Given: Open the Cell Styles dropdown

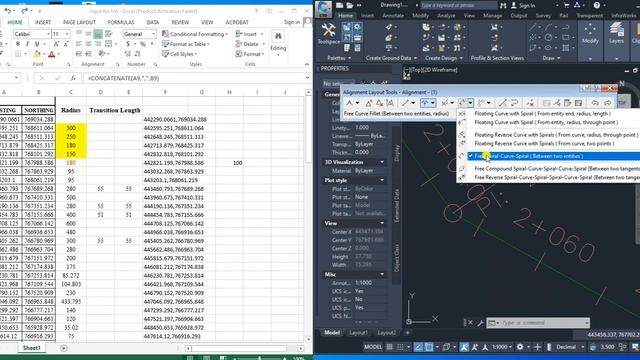Looking at the screenshot, I should click(180, 54).
